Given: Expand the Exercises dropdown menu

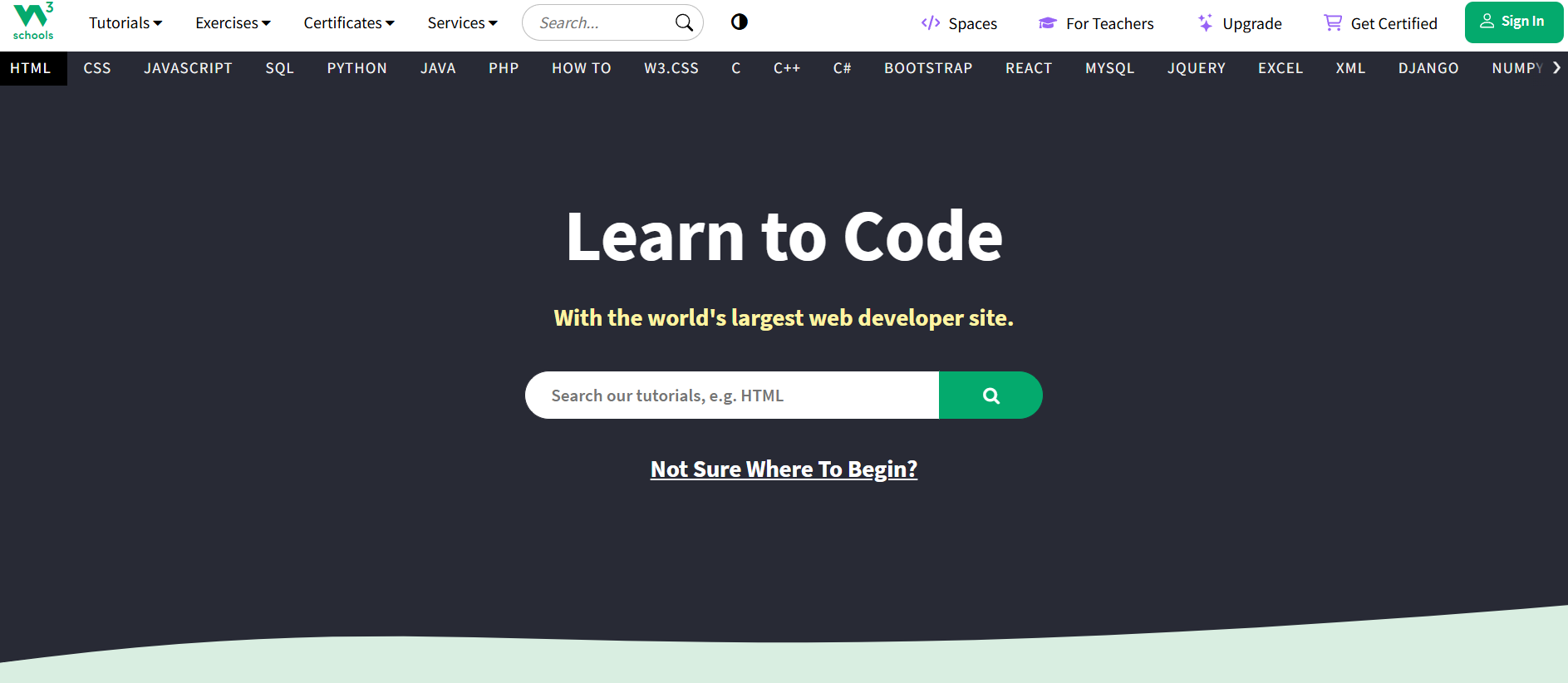Looking at the screenshot, I should [x=233, y=23].
